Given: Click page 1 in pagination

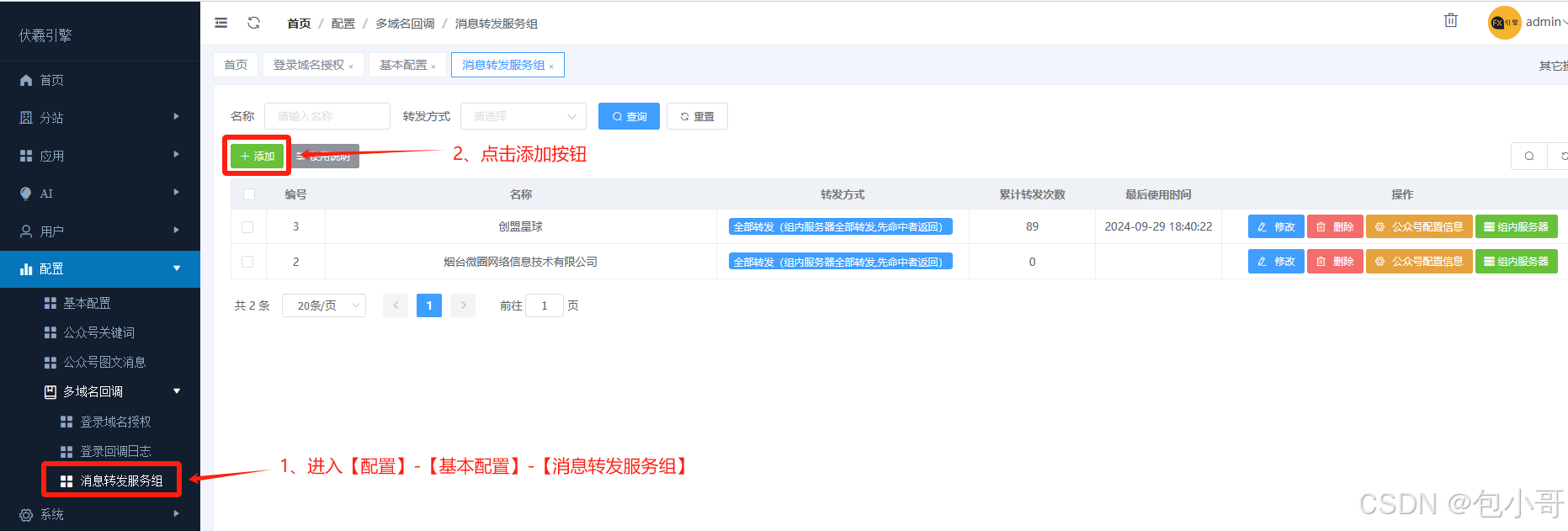Looking at the screenshot, I should point(429,305).
